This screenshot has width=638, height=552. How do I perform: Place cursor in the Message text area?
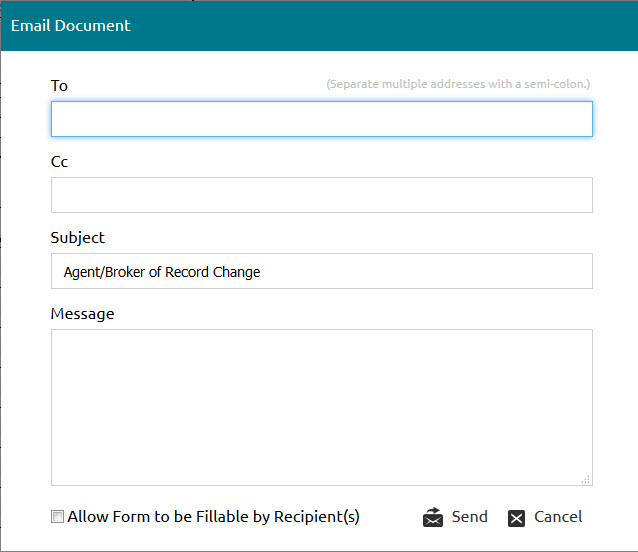321,407
